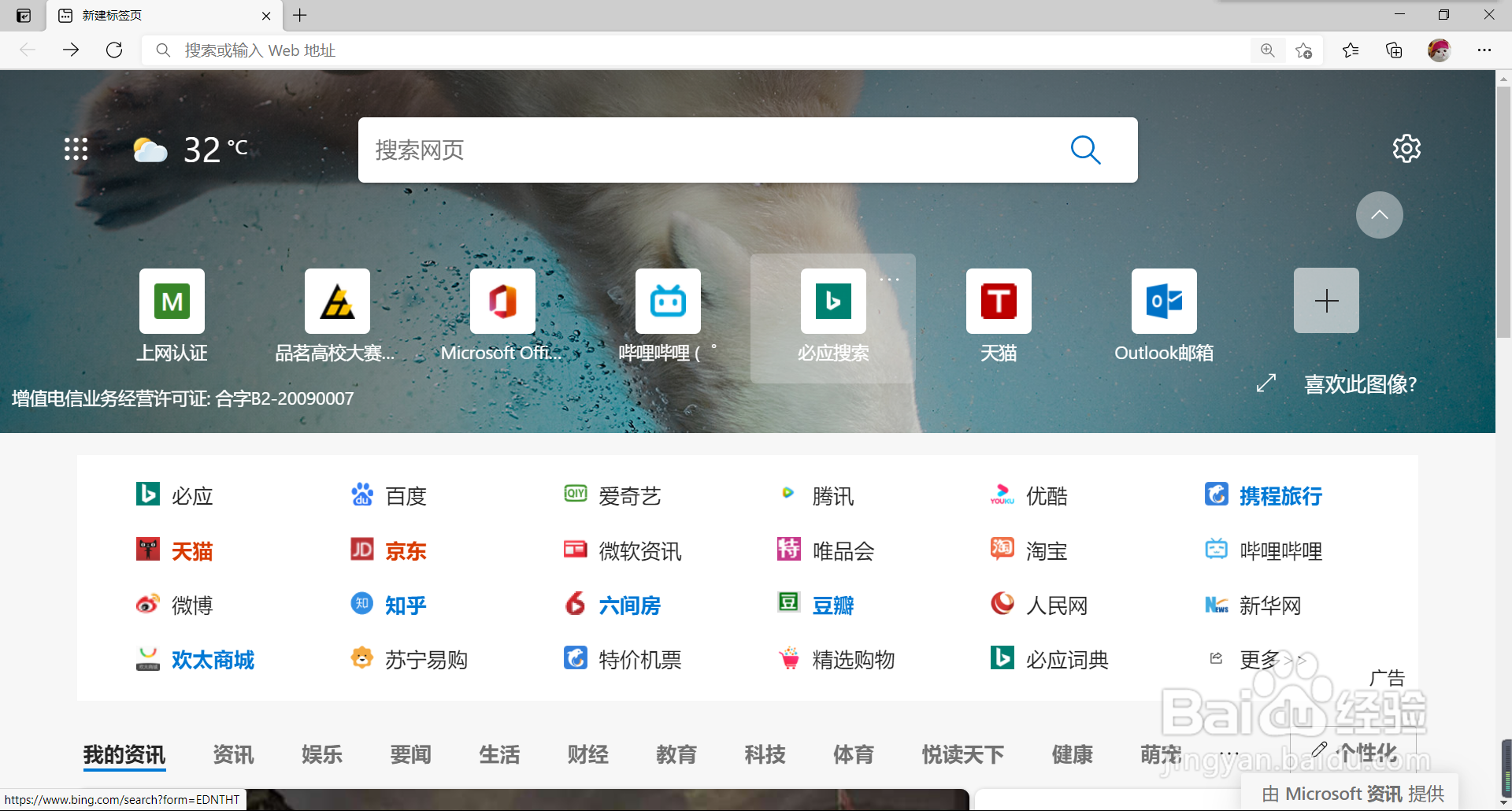Open the 优酷 site link

[1029, 495]
